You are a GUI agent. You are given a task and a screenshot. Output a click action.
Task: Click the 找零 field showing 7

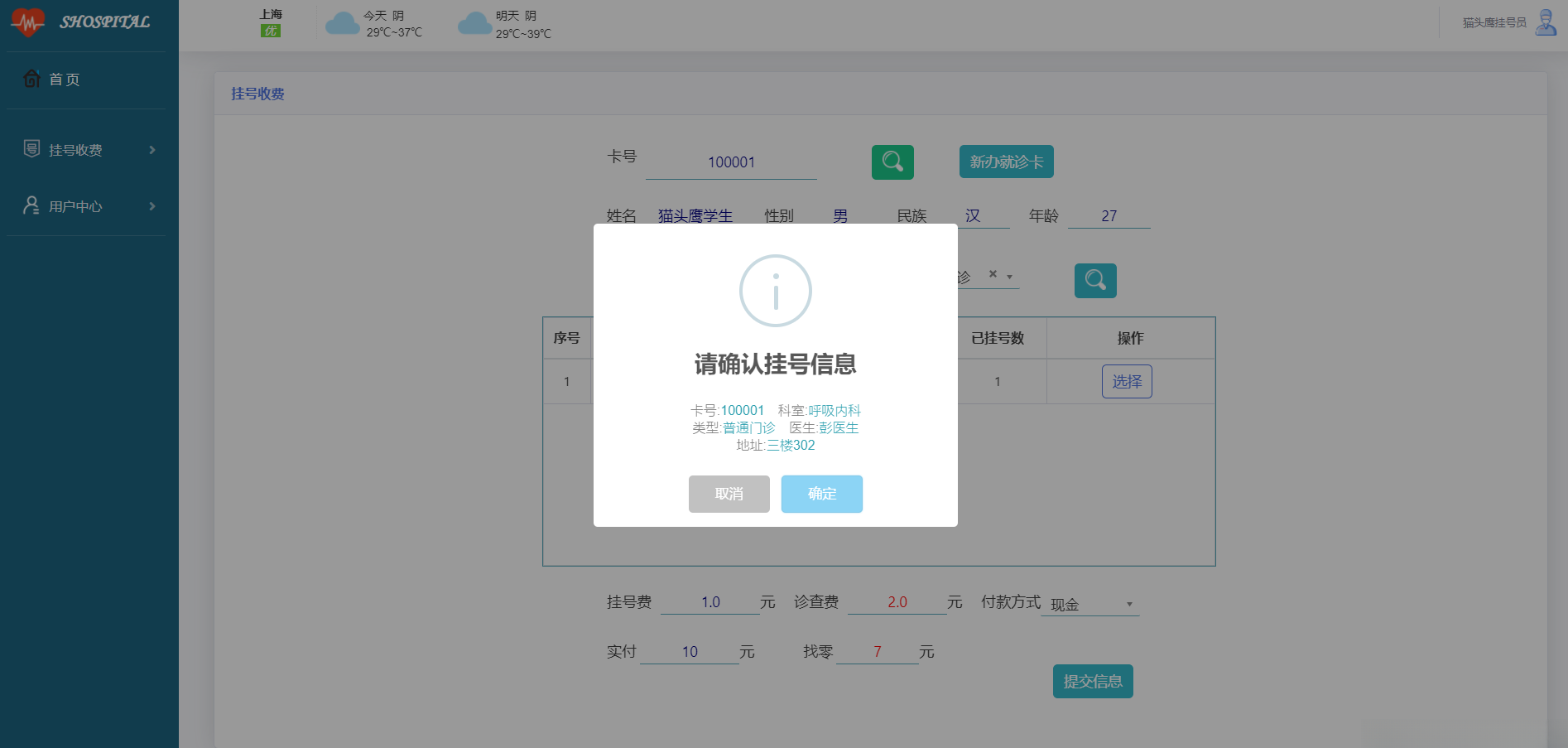878,652
